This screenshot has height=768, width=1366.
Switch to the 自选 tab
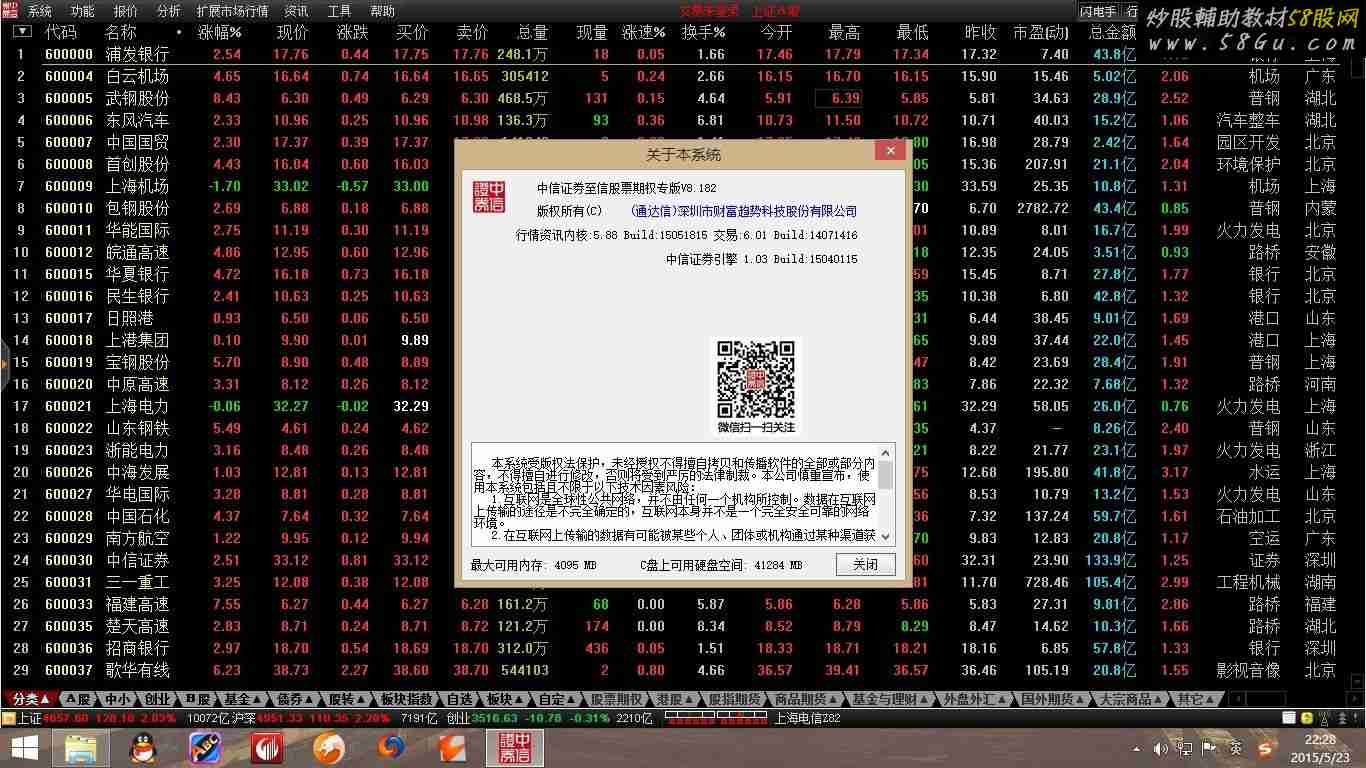[459, 699]
